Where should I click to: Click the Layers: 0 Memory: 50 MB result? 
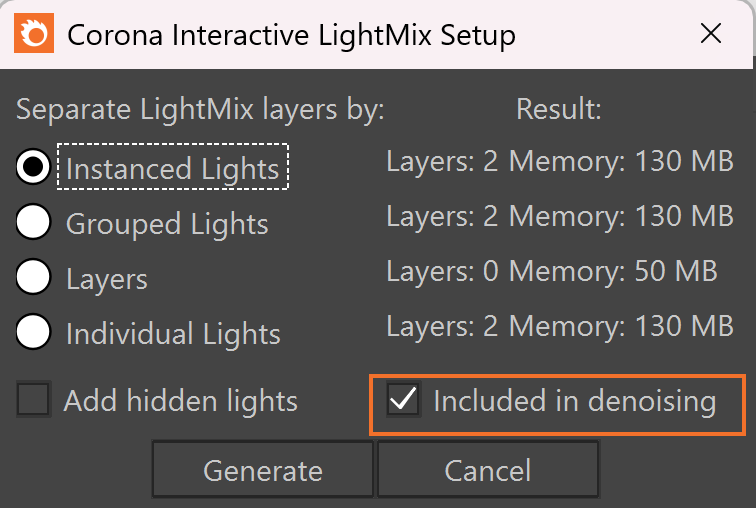(x=552, y=271)
